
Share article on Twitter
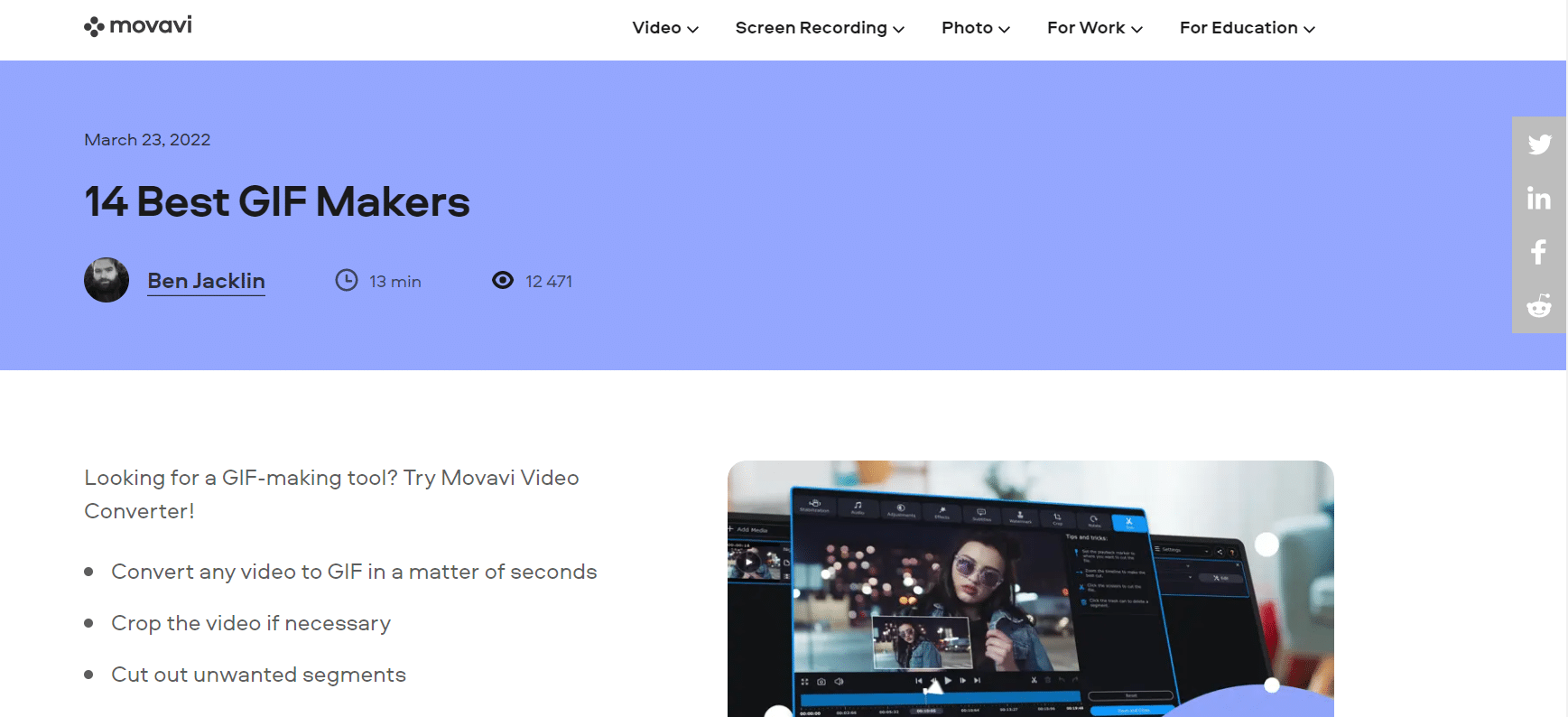pos(1539,144)
